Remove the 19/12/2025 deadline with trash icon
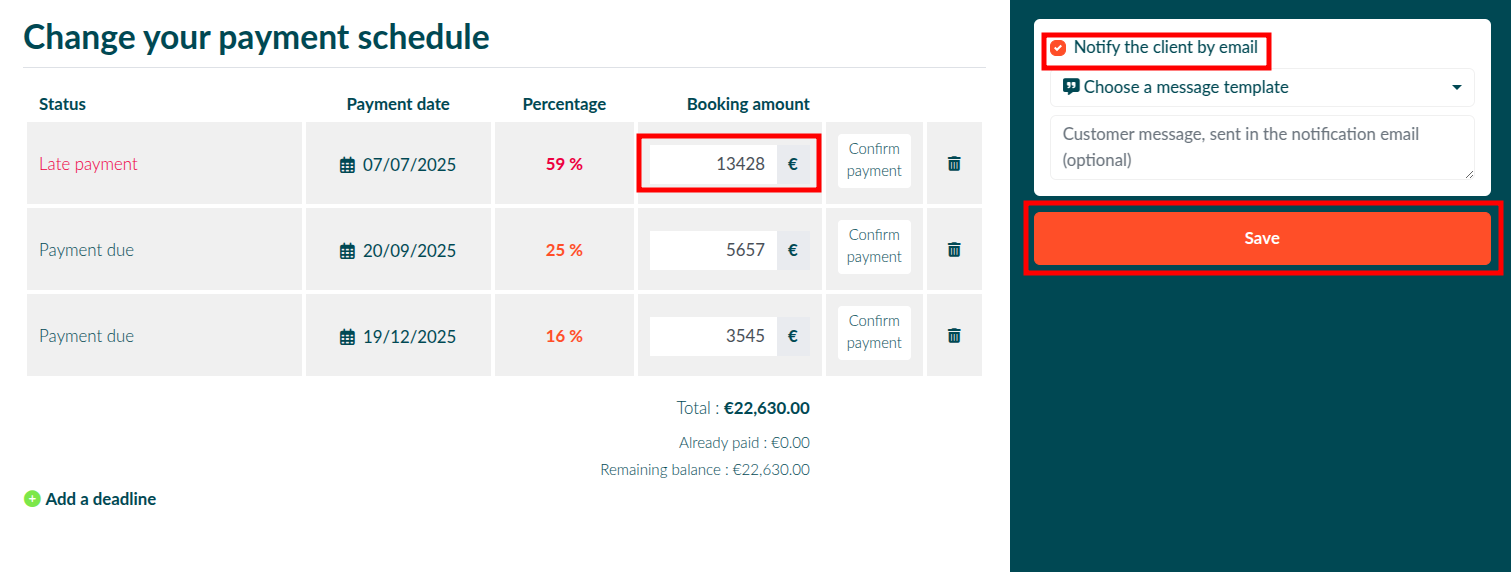Image resolution: width=1511 pixels, height=572 pixels. coord(954,336)
